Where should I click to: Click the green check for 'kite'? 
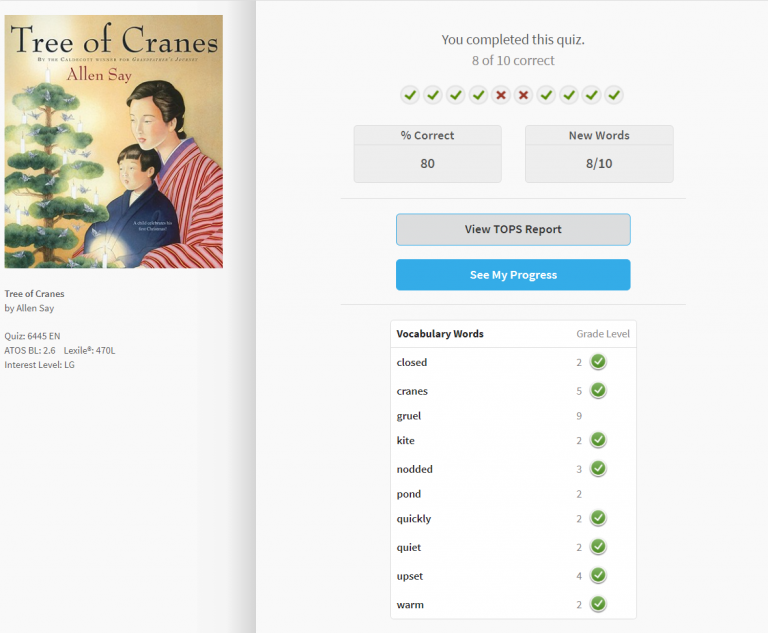598,440
